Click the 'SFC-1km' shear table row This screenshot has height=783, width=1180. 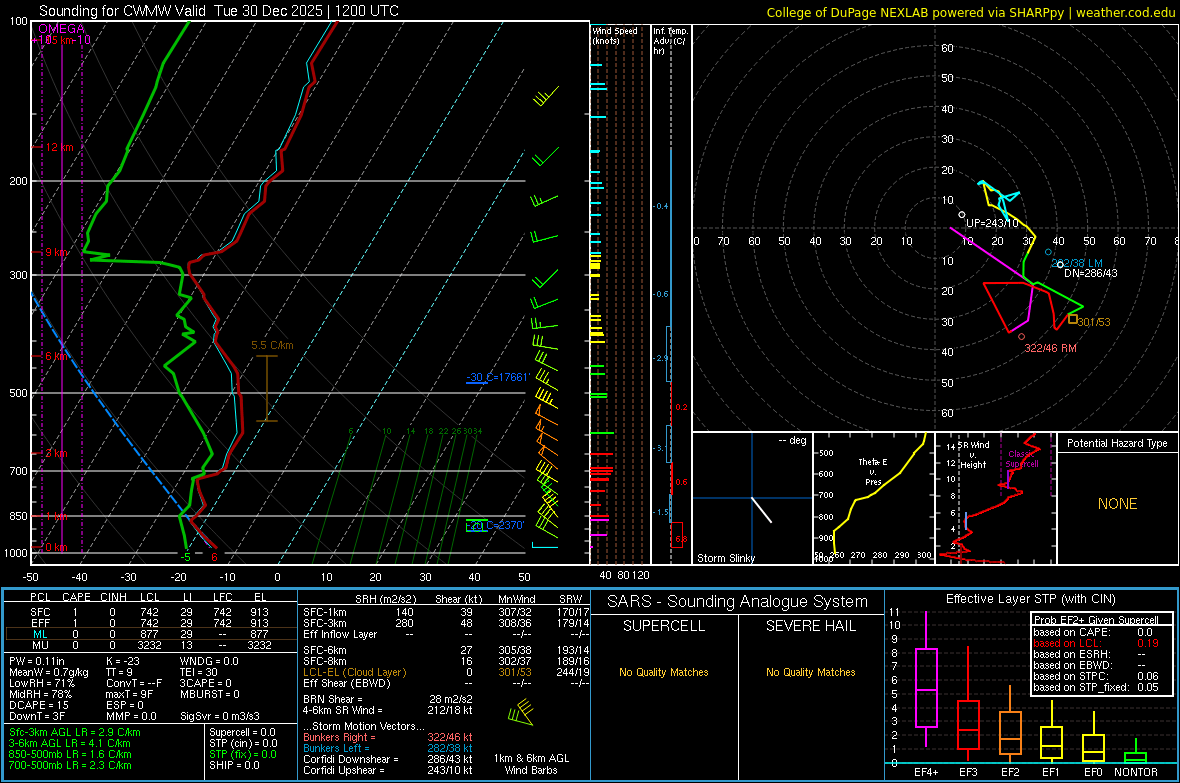(x=446, y=612)
